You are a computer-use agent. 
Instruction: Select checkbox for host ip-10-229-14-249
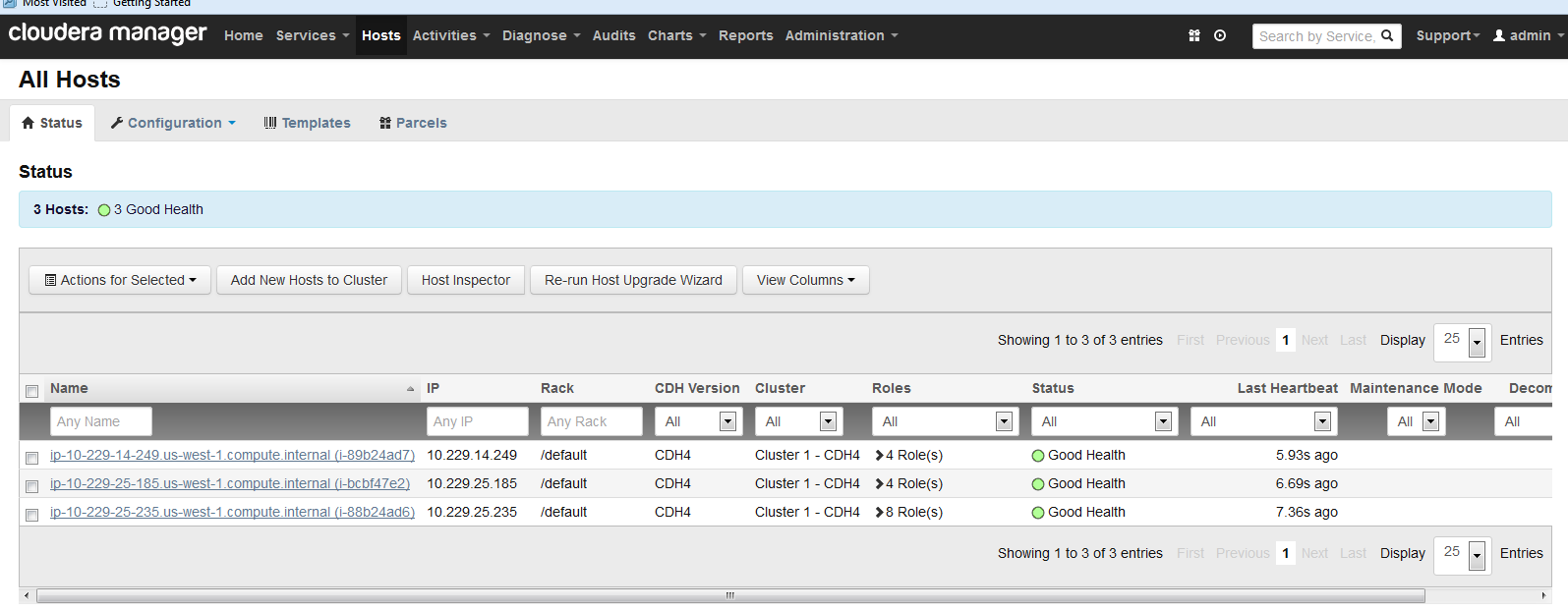(31, 458)
